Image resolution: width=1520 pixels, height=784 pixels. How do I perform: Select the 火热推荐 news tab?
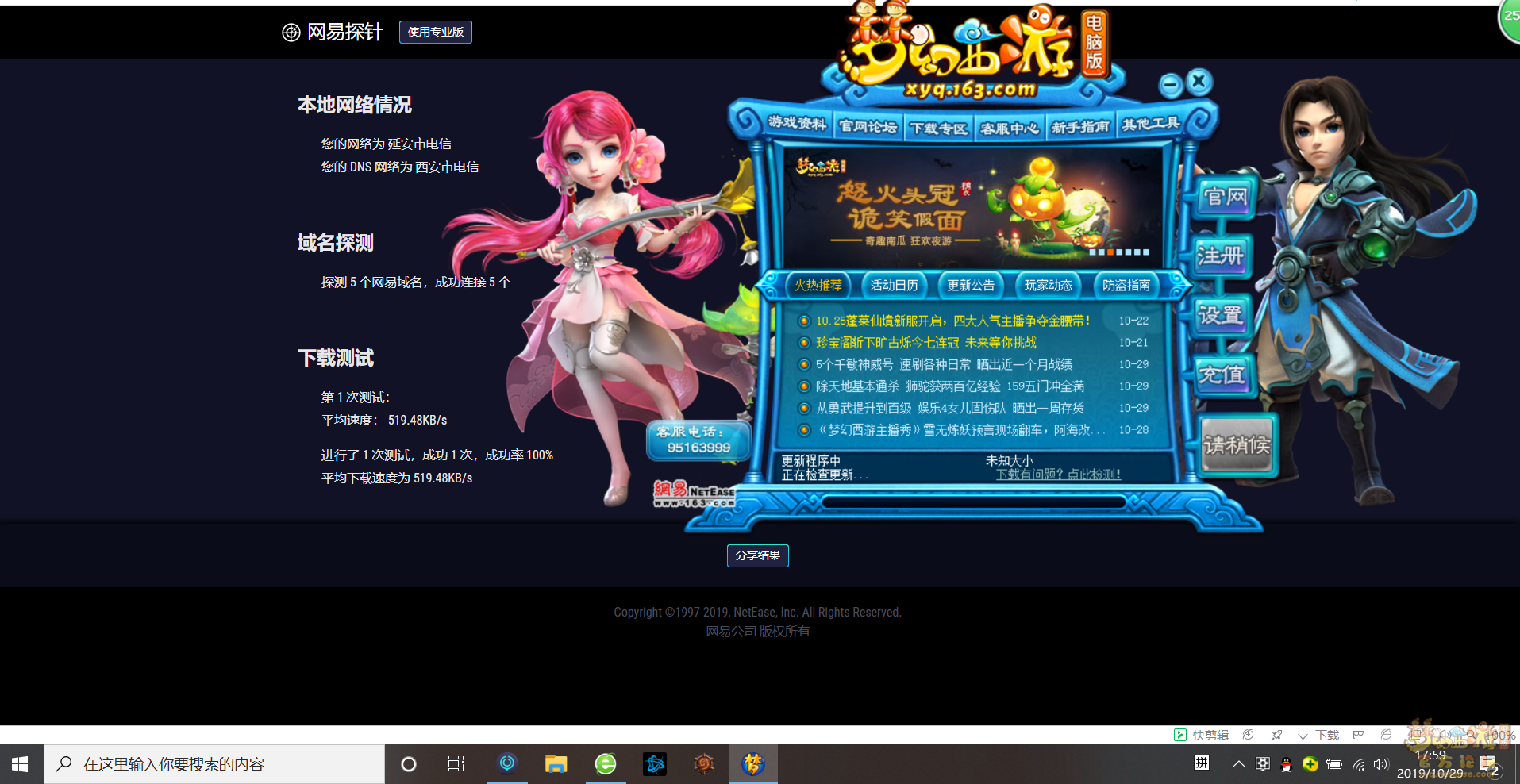[818, 285]
